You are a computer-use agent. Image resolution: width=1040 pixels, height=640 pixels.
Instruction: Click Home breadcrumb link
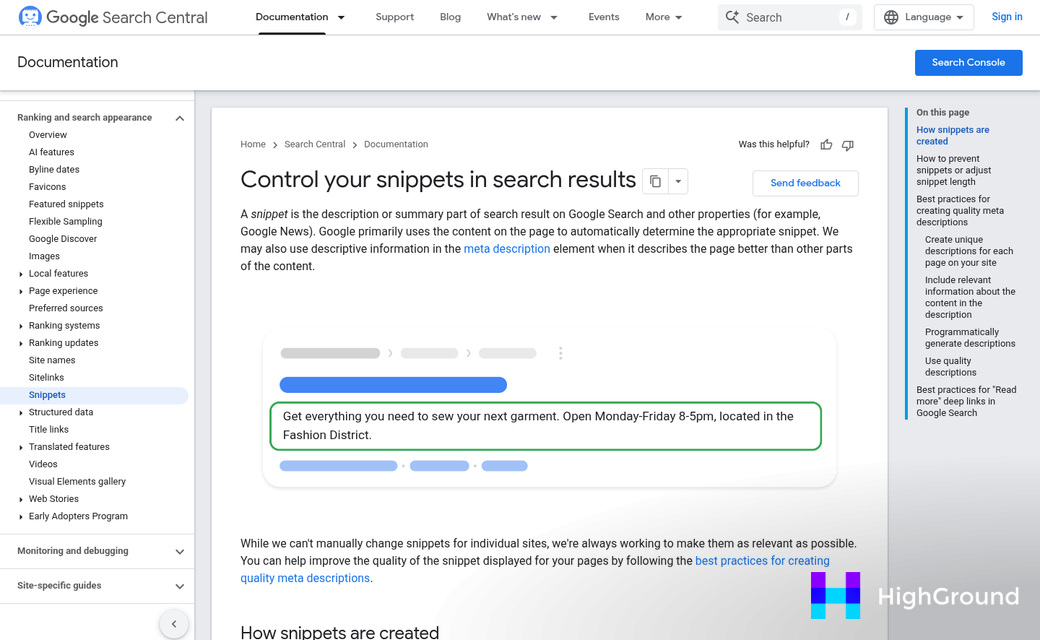[x=253, y=144]
